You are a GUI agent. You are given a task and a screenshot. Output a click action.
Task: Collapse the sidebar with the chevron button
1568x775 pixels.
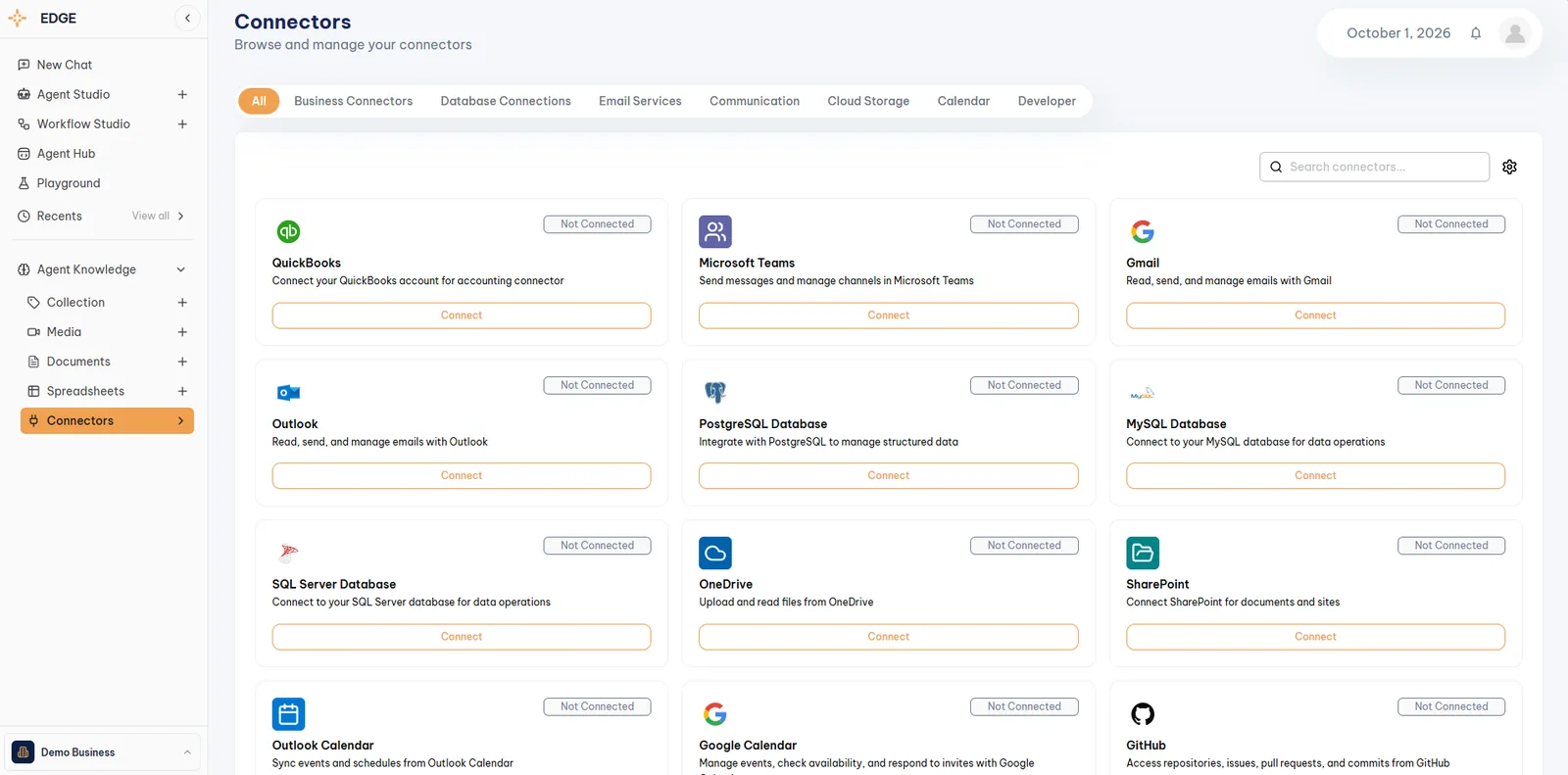(187, 18)
